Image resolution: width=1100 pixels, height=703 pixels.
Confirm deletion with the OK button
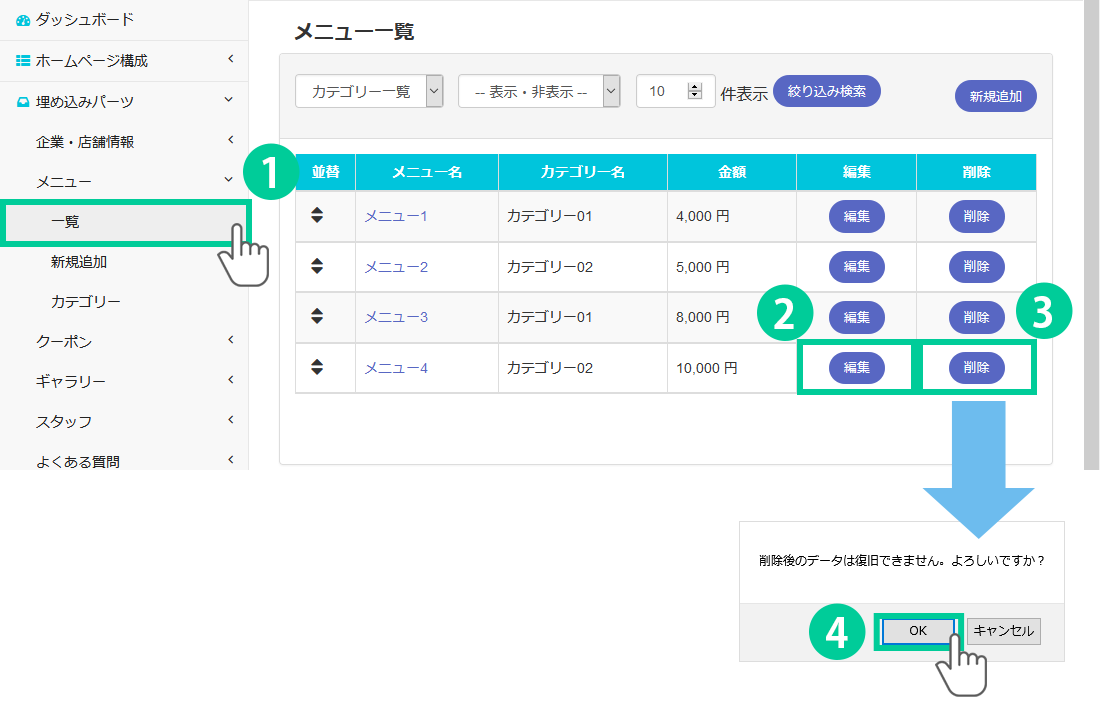pos(918,631)
